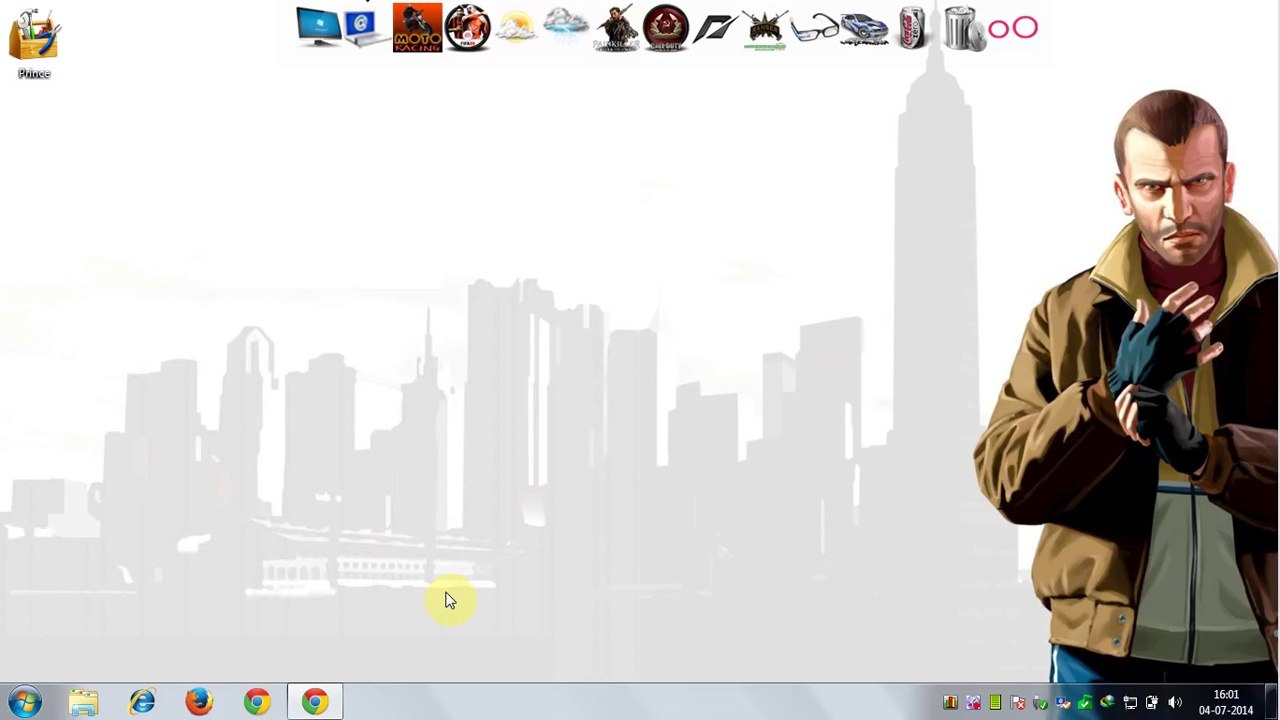Open Windows Explorer from the taskbar

[x=84, y=702]
